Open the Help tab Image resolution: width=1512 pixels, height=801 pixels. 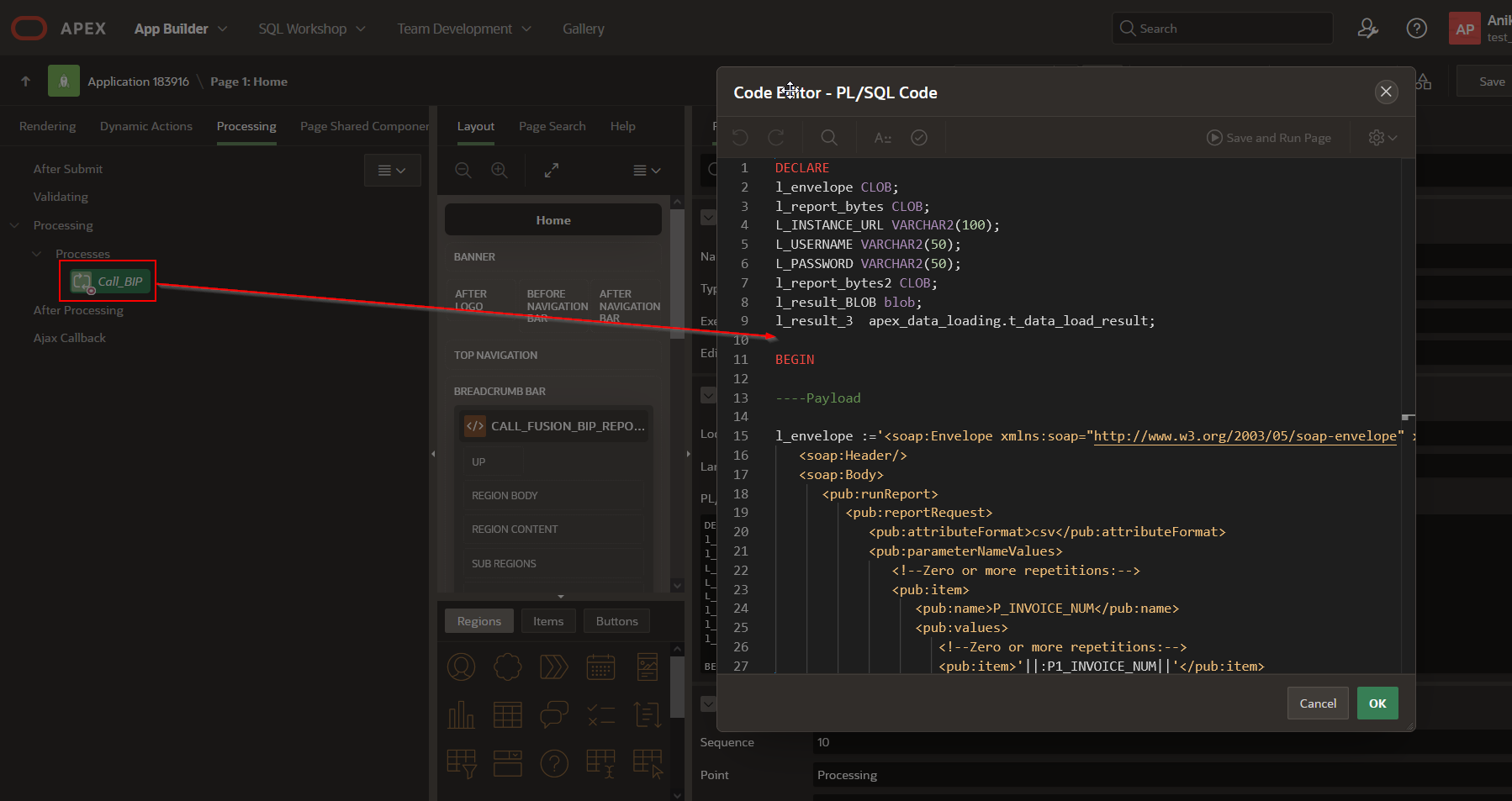coord(623,126)
